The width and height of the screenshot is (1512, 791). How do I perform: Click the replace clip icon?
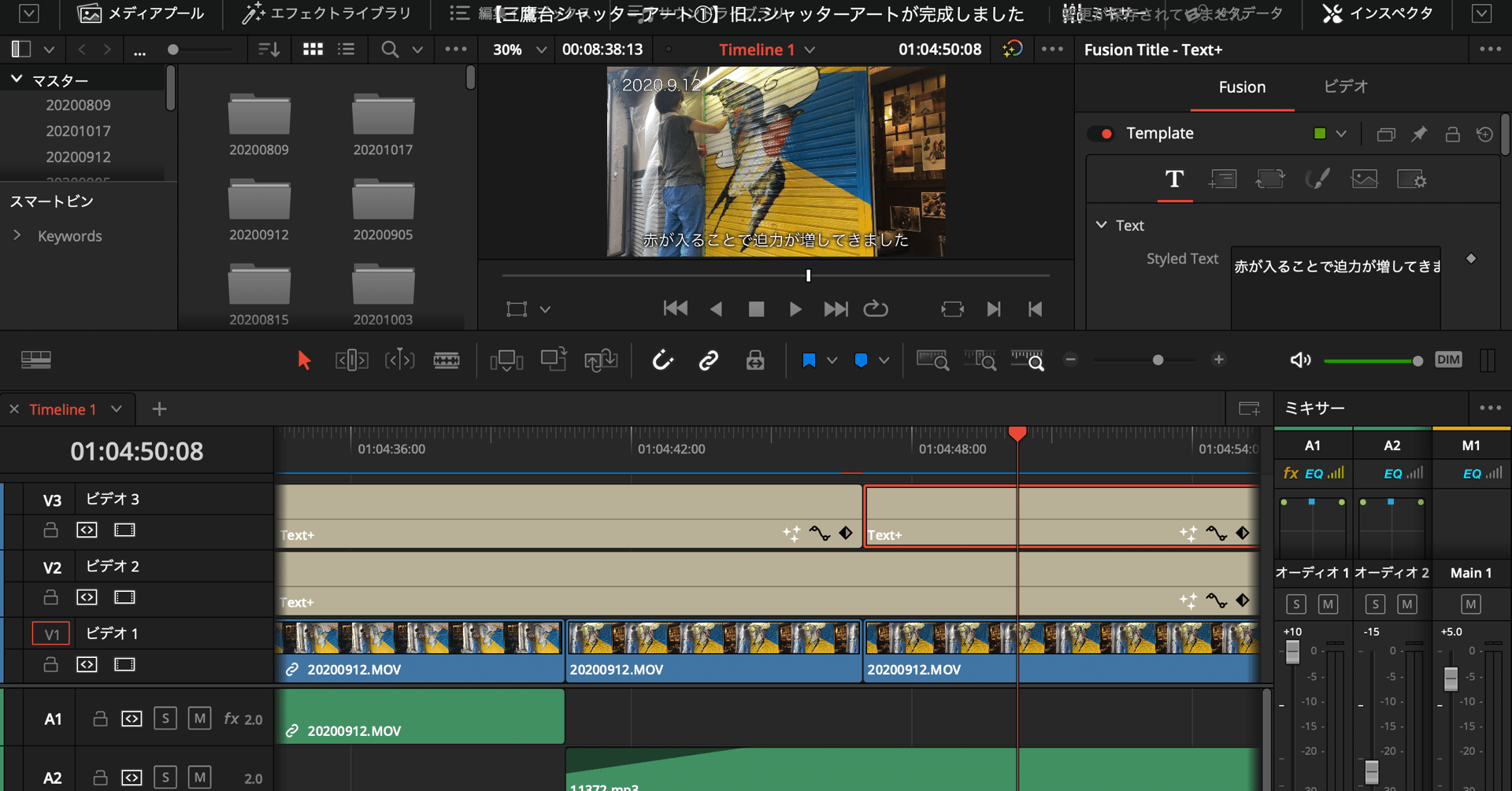pos(601,360)
